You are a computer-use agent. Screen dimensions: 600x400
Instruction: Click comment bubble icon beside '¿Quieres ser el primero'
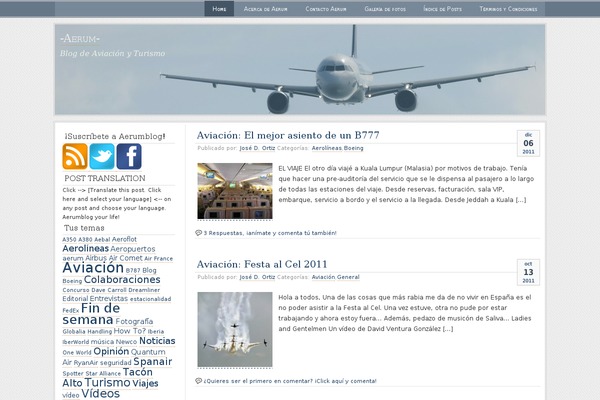pyautogui.click(x=198, y=381)
